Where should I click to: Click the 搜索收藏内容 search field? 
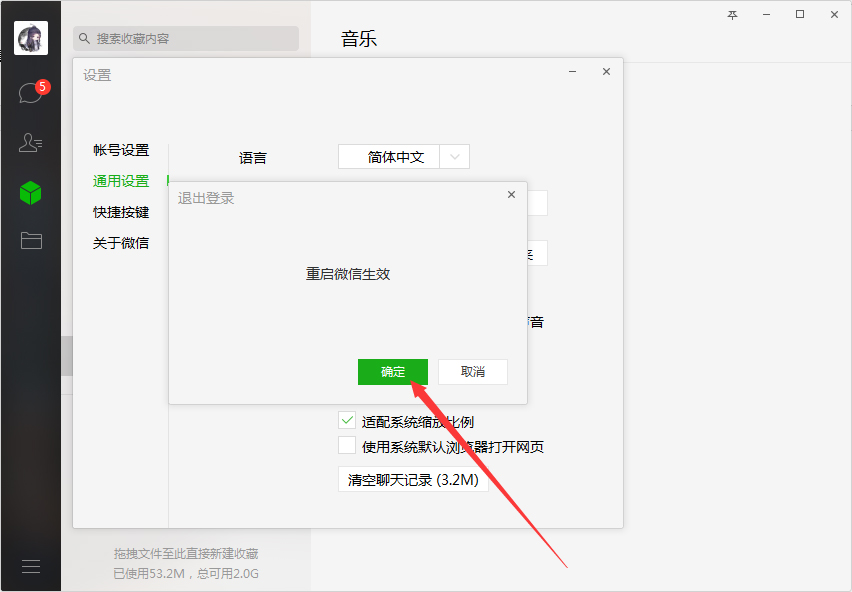point(185,38)
